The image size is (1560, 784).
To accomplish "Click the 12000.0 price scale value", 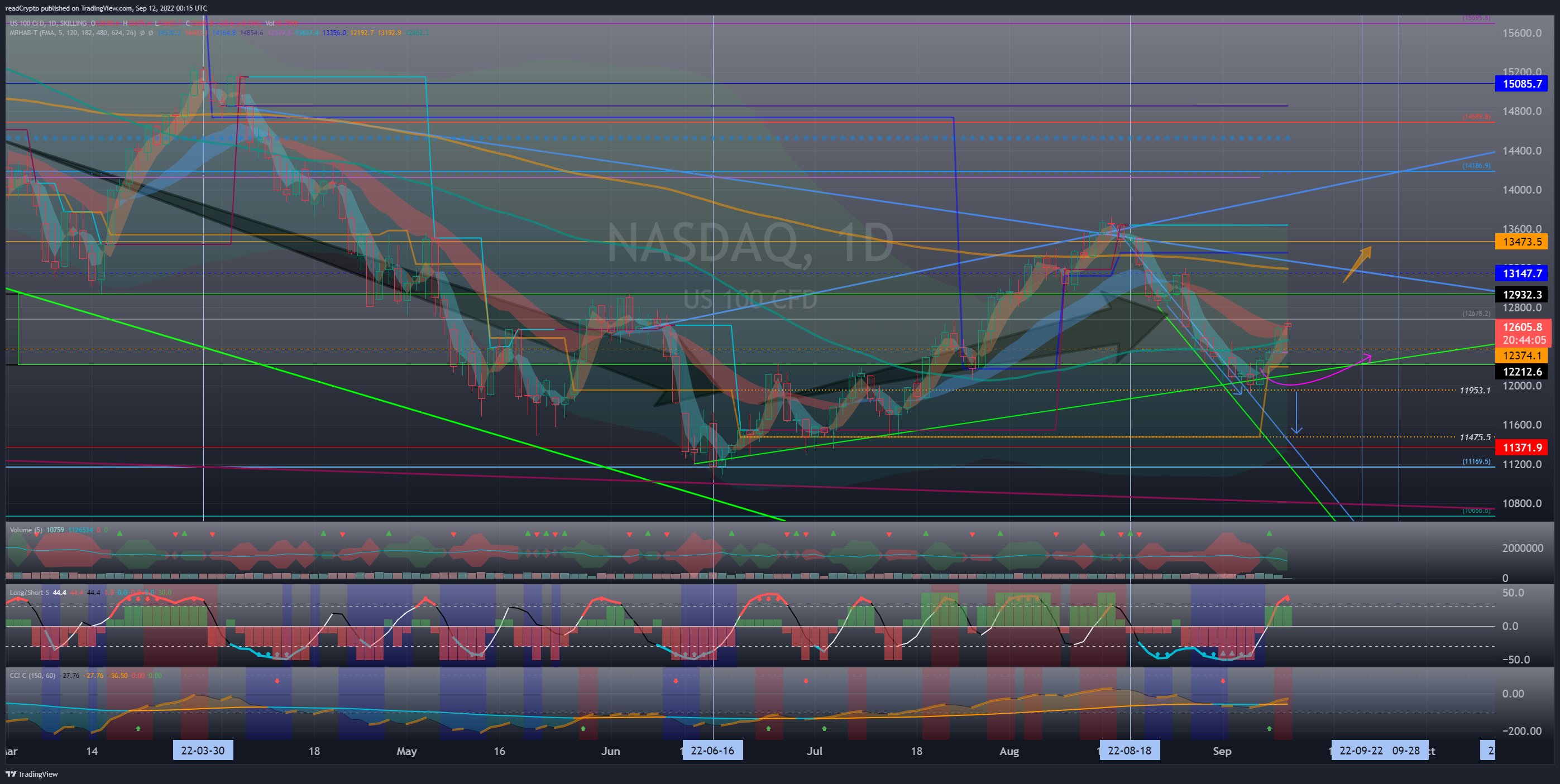I will pyautogui.click(x=1522, y=386).
